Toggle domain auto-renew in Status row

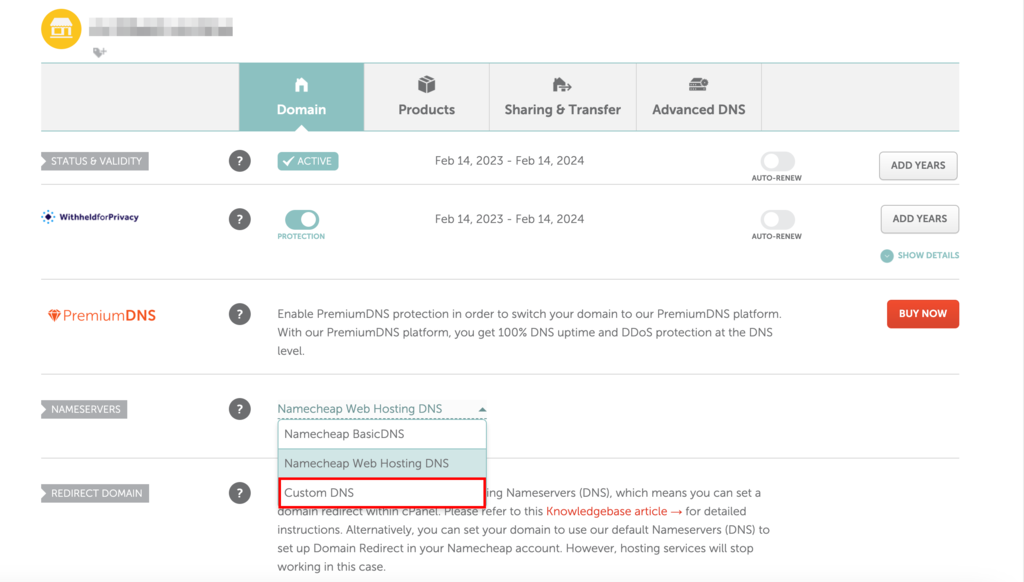coord(777,161)
